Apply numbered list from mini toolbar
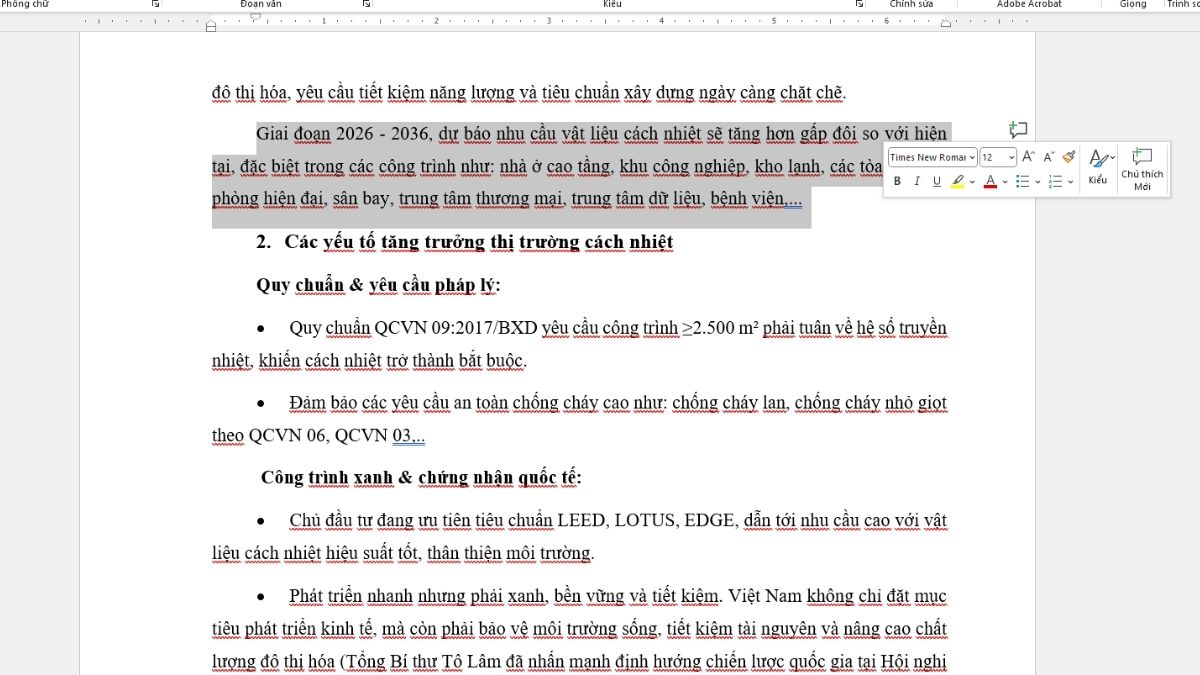This screenshot has width=1200, height=675. (x=1055, y=181)
